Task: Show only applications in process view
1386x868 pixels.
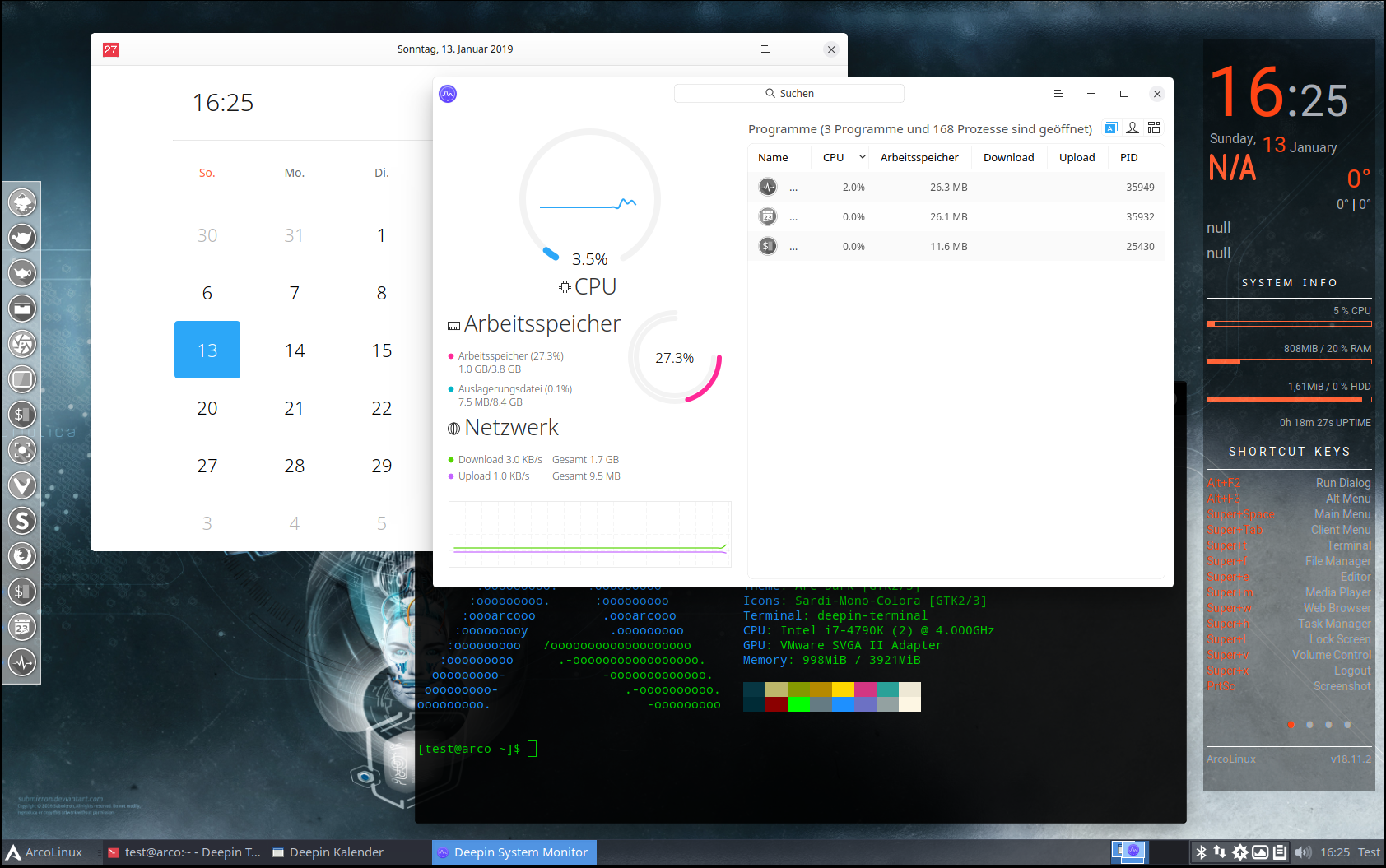Action: (1110, 128)
